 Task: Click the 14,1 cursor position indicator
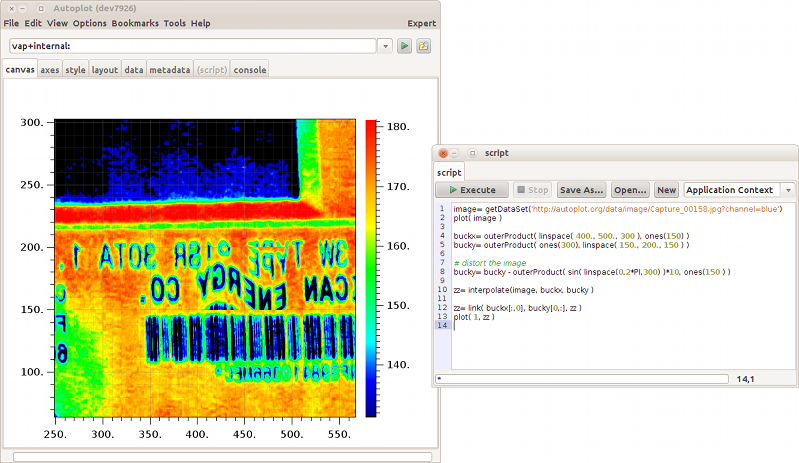tap(745, 379)
